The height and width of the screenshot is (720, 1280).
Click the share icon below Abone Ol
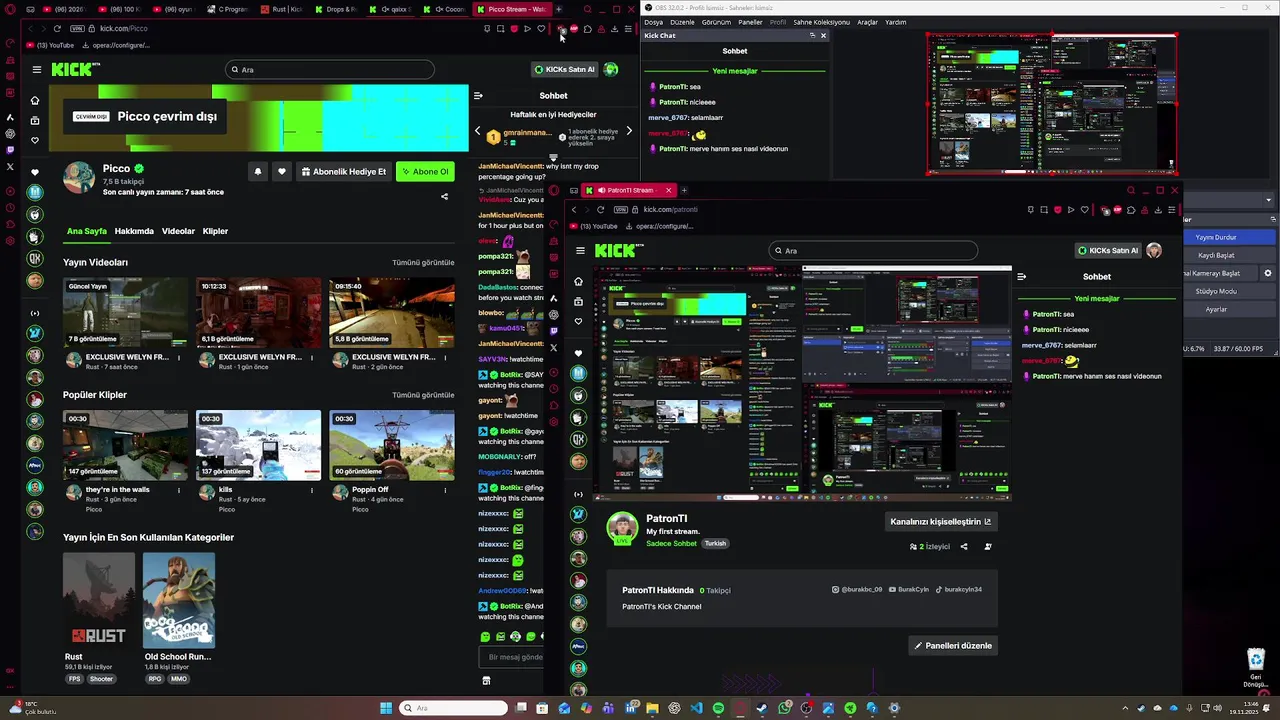pos(444,196)
